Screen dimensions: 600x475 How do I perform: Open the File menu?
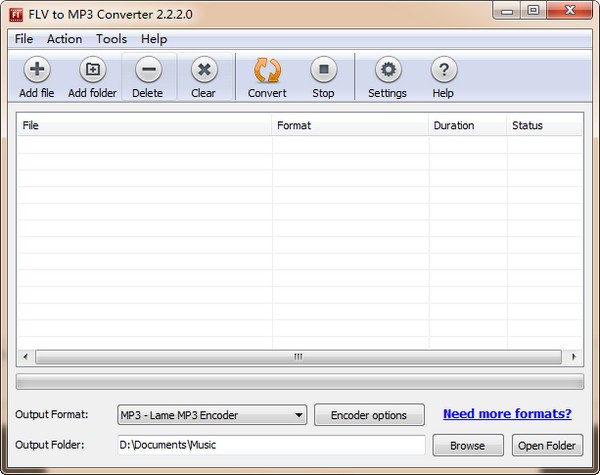coord(24,39)
